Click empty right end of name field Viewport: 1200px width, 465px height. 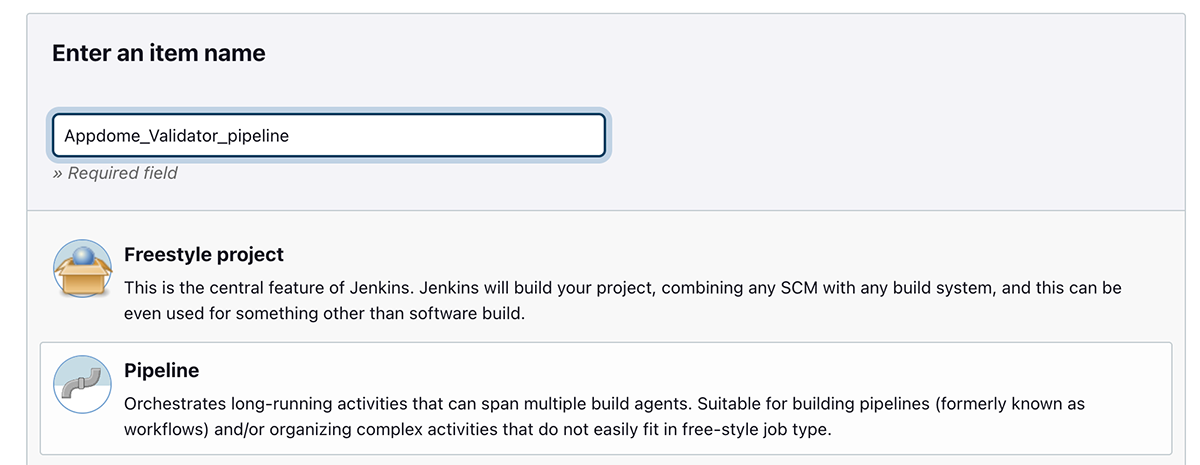click(x=500, y=136)
